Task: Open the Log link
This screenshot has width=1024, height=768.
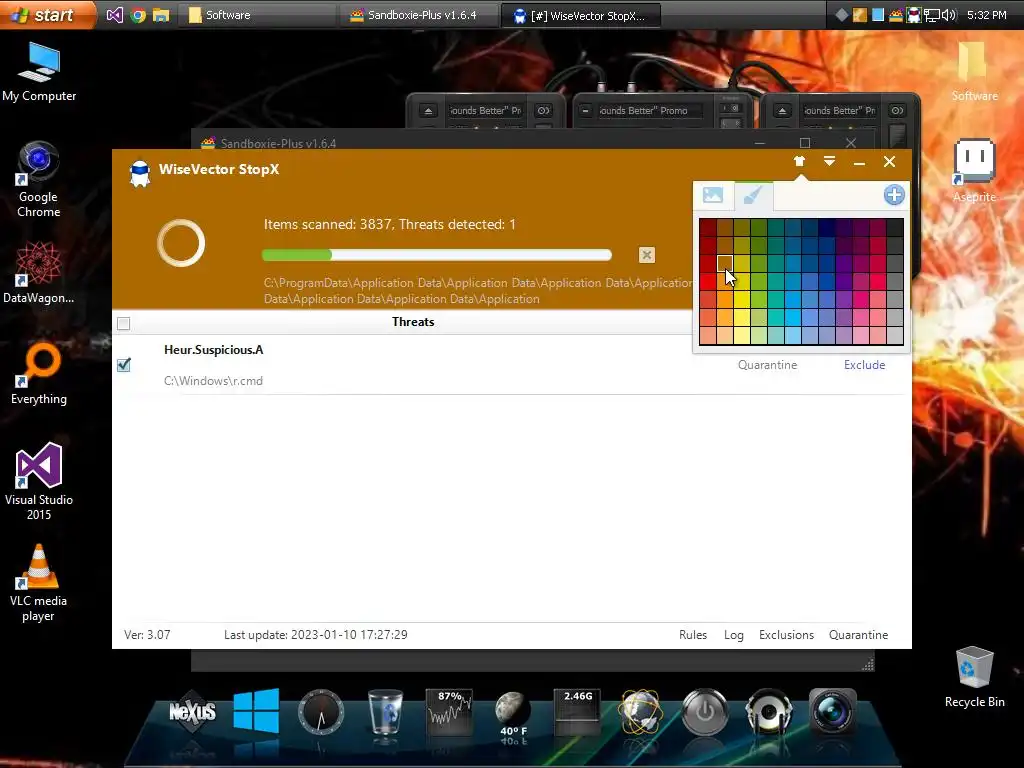Action: [733, 635]
